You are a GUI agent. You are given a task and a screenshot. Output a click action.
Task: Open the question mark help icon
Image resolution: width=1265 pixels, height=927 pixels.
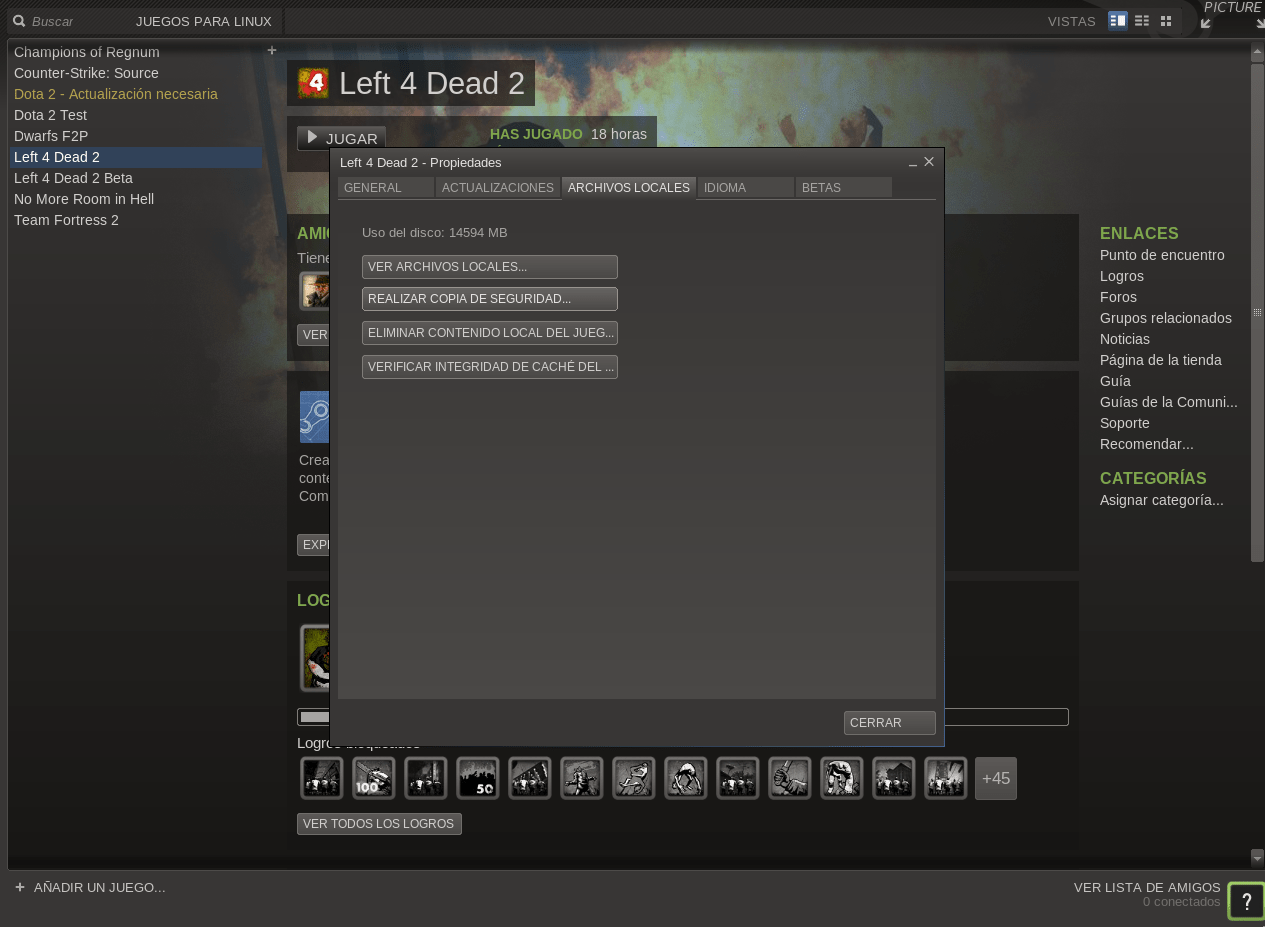(1247, 901)
